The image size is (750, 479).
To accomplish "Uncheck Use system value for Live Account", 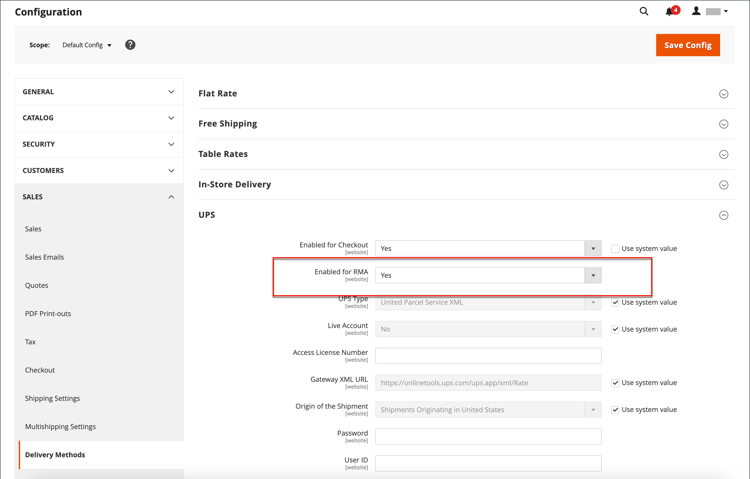I will tap(615, 329).
